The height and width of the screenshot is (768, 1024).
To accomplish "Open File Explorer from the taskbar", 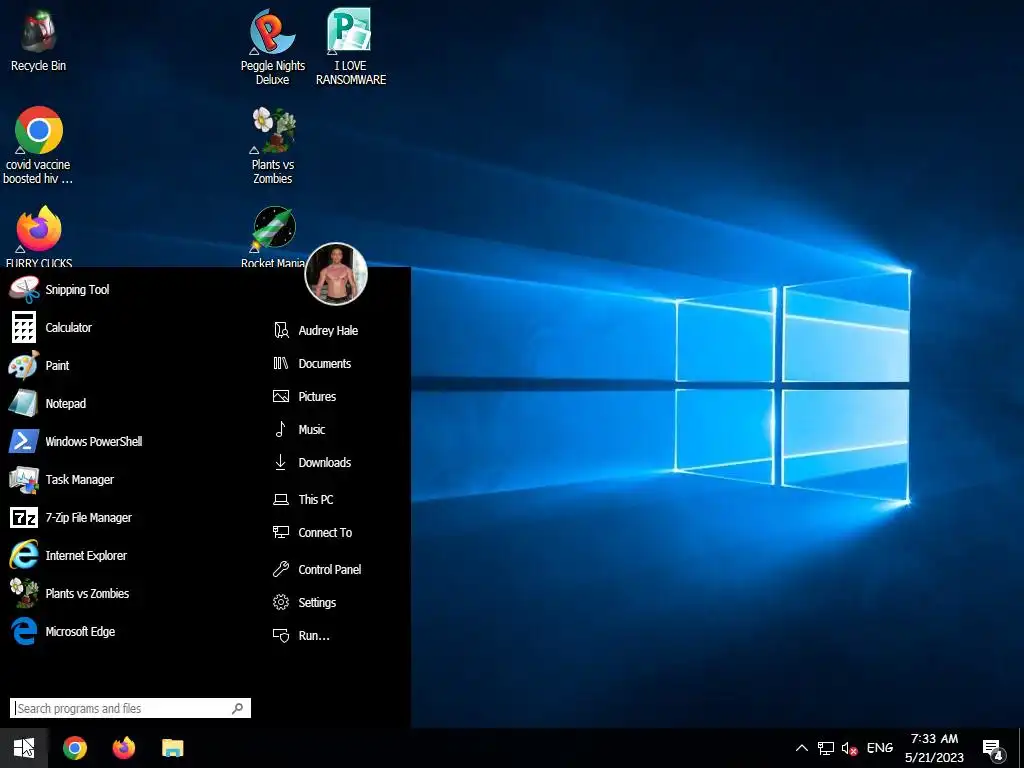I will [x=172, y=748].
